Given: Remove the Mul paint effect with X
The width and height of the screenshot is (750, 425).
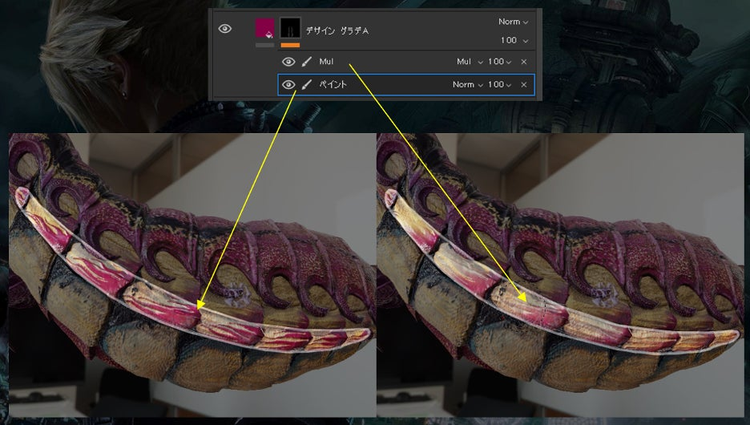Looking at the screenshot, I should click(524, 62).
